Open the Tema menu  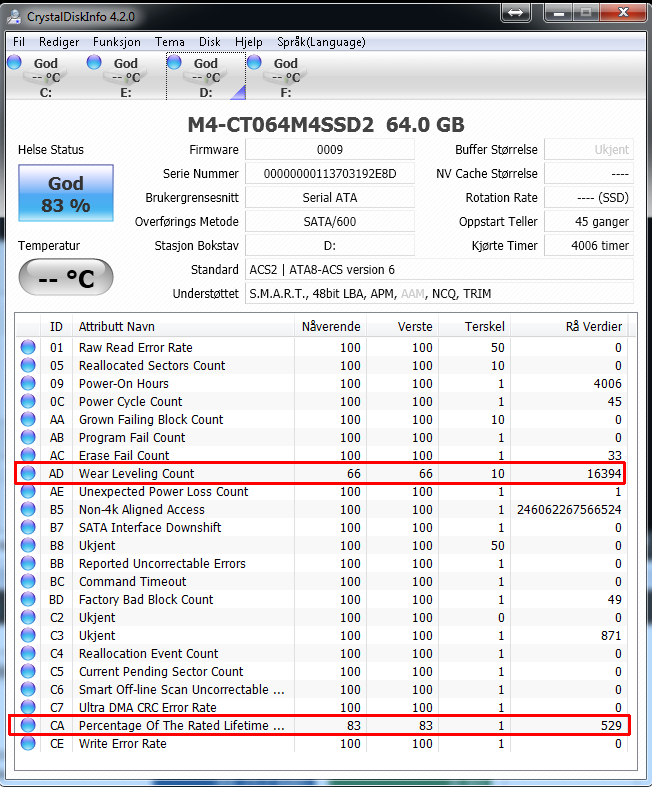[x=170, y=42]
